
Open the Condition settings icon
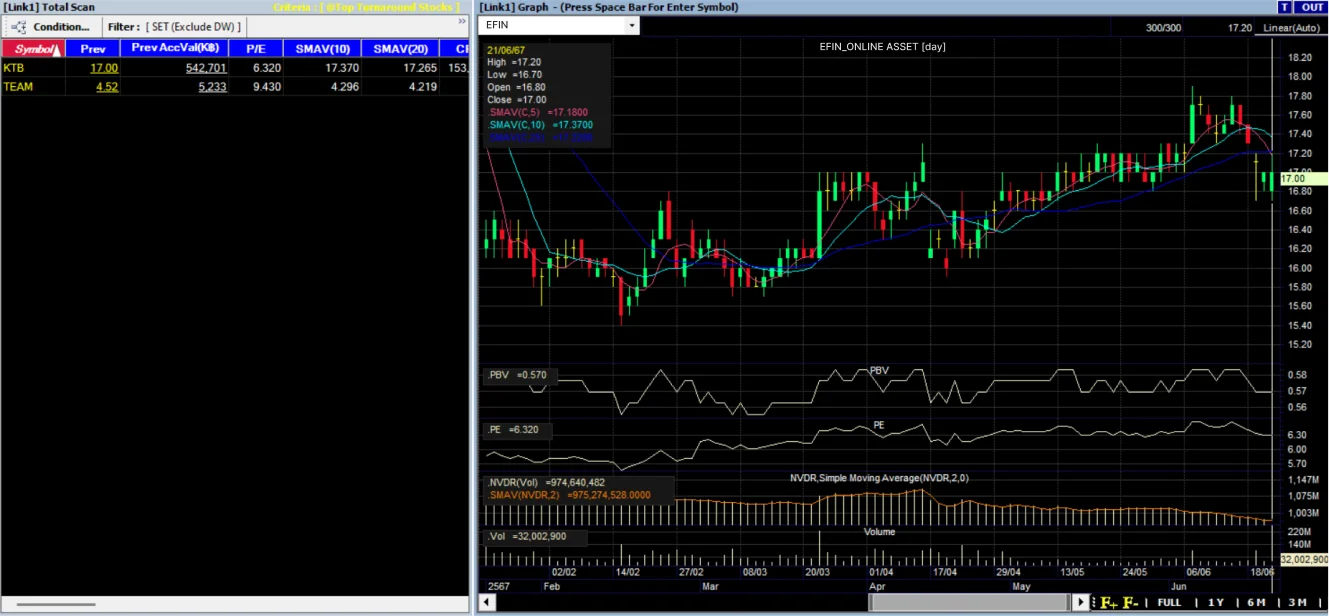point(18,27)
